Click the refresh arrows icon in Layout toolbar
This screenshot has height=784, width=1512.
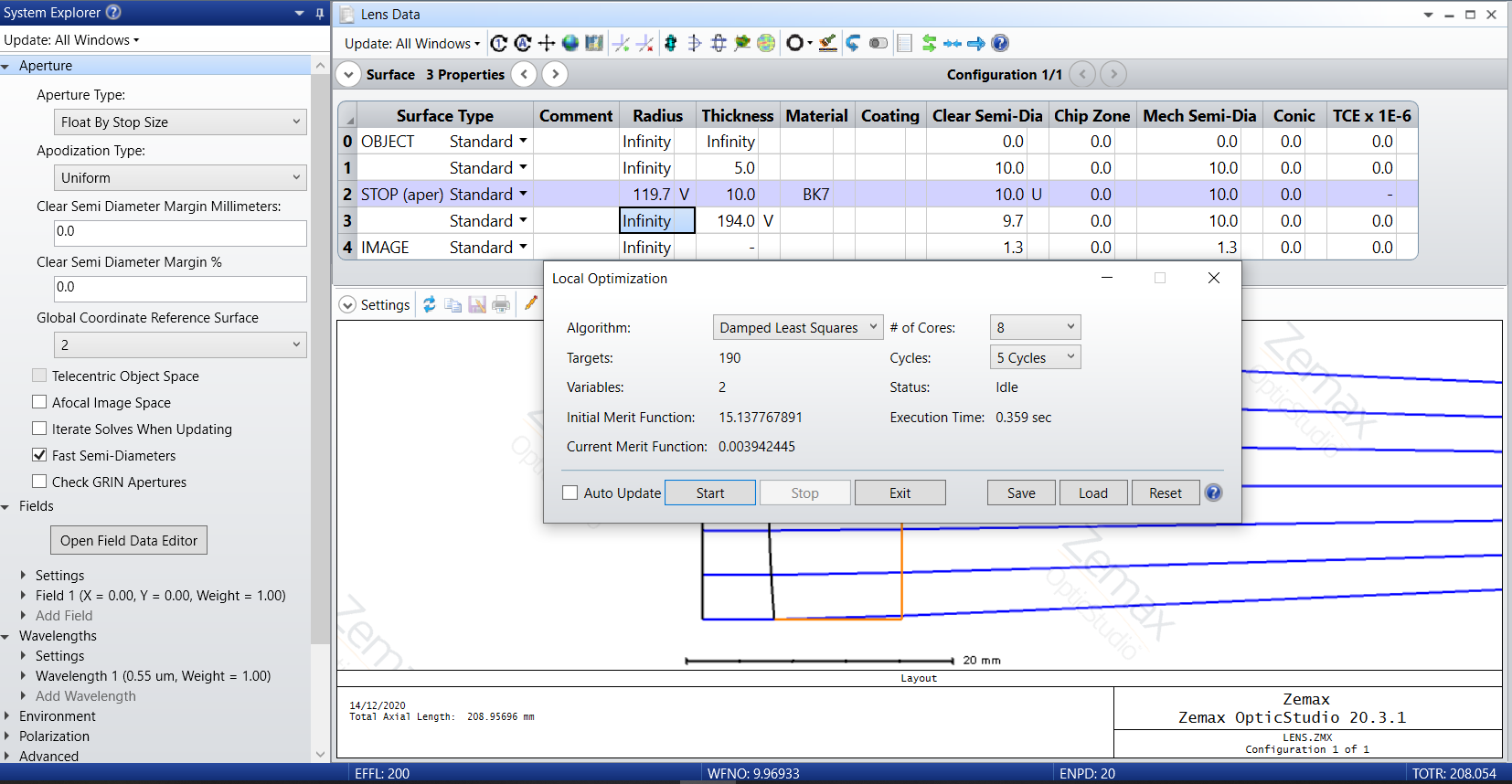(429, 305)
